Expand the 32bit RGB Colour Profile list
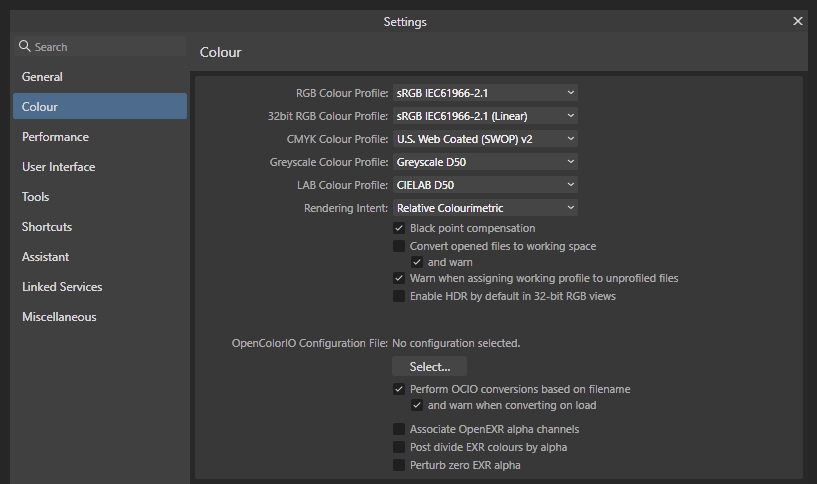Image resolution: width=817 pixels, height=484 pixels. pos(485,116)
